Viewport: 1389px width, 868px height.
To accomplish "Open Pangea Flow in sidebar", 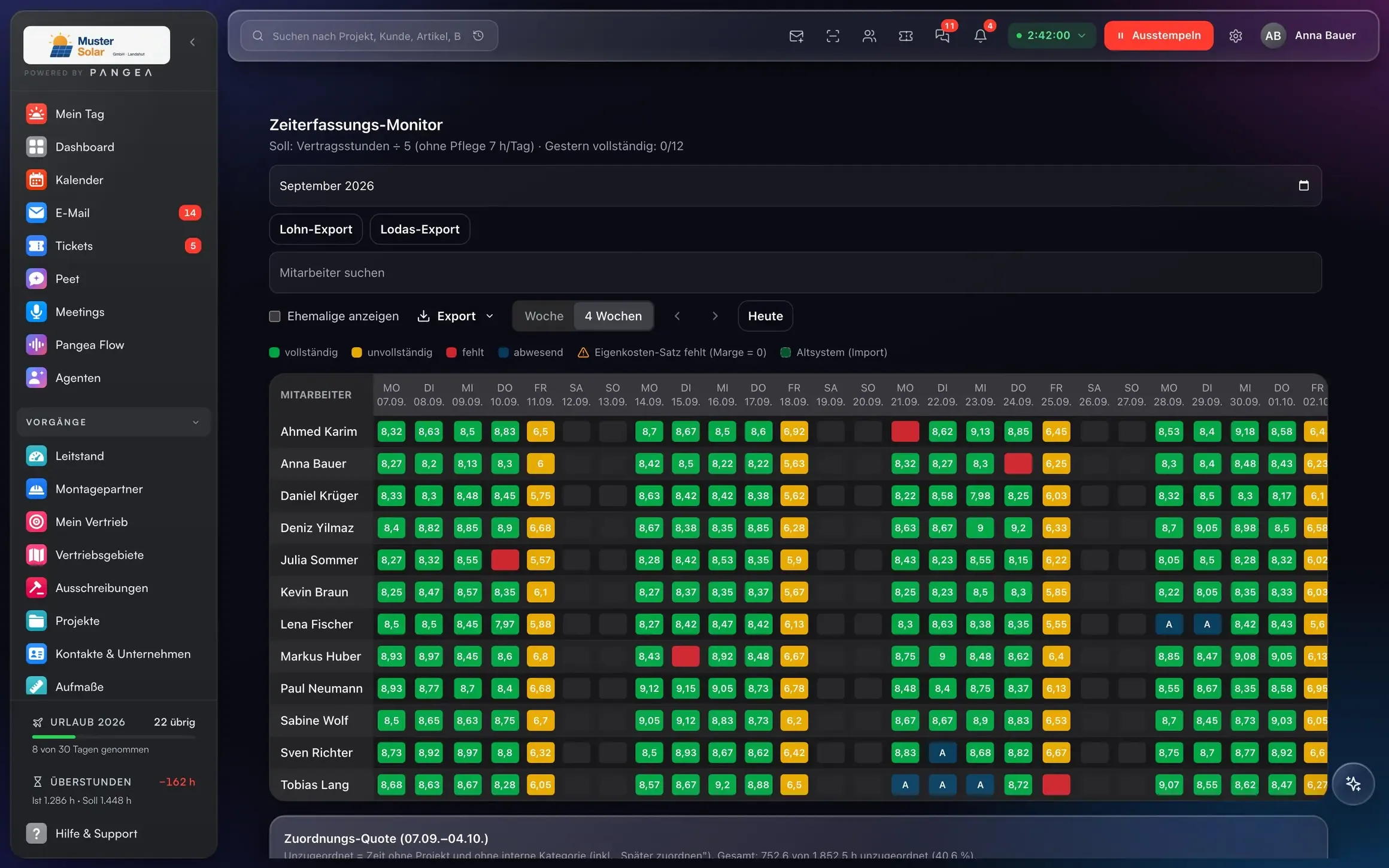I will [x=114, y=345].
